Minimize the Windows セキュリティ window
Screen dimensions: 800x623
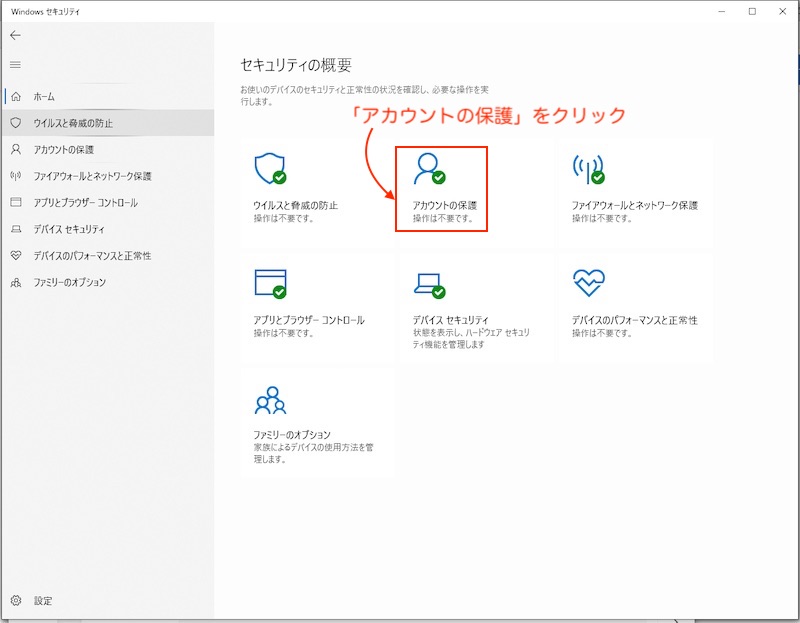(x=721, y=11)
